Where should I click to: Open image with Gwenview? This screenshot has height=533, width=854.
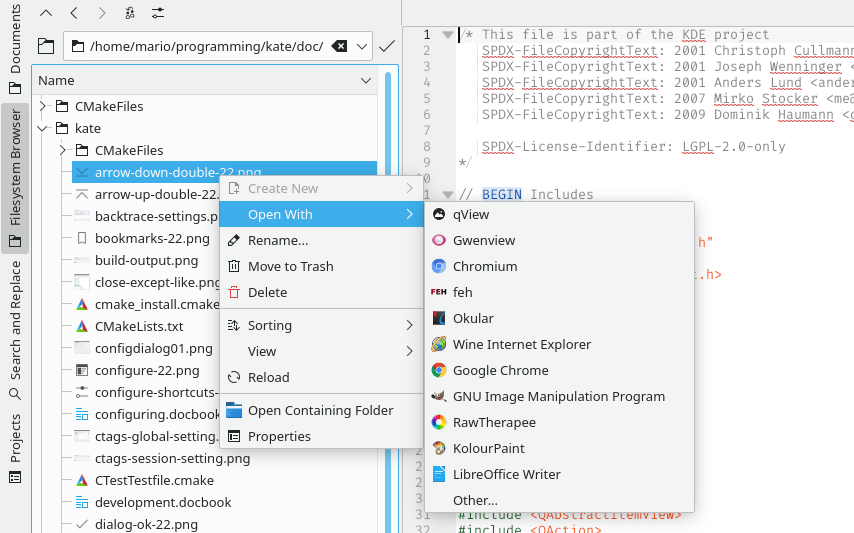click(x=484, y=240)
